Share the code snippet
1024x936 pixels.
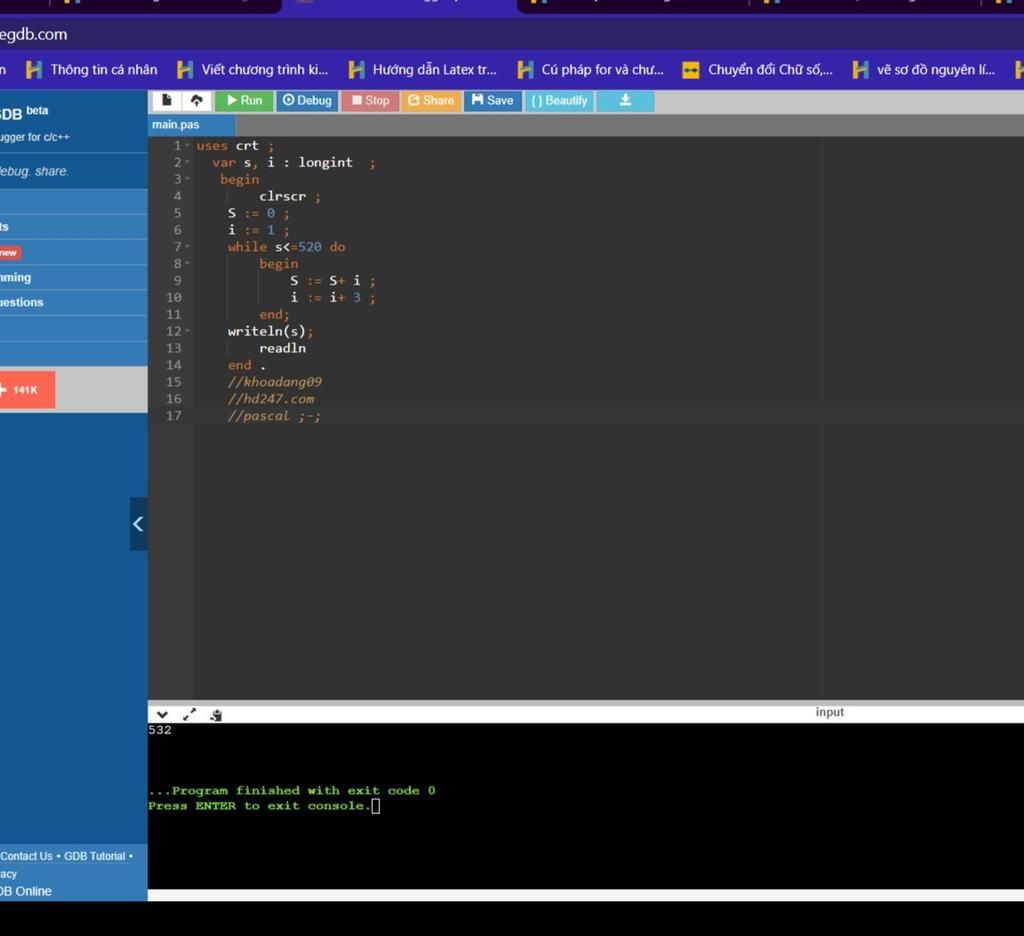(430, 101)
